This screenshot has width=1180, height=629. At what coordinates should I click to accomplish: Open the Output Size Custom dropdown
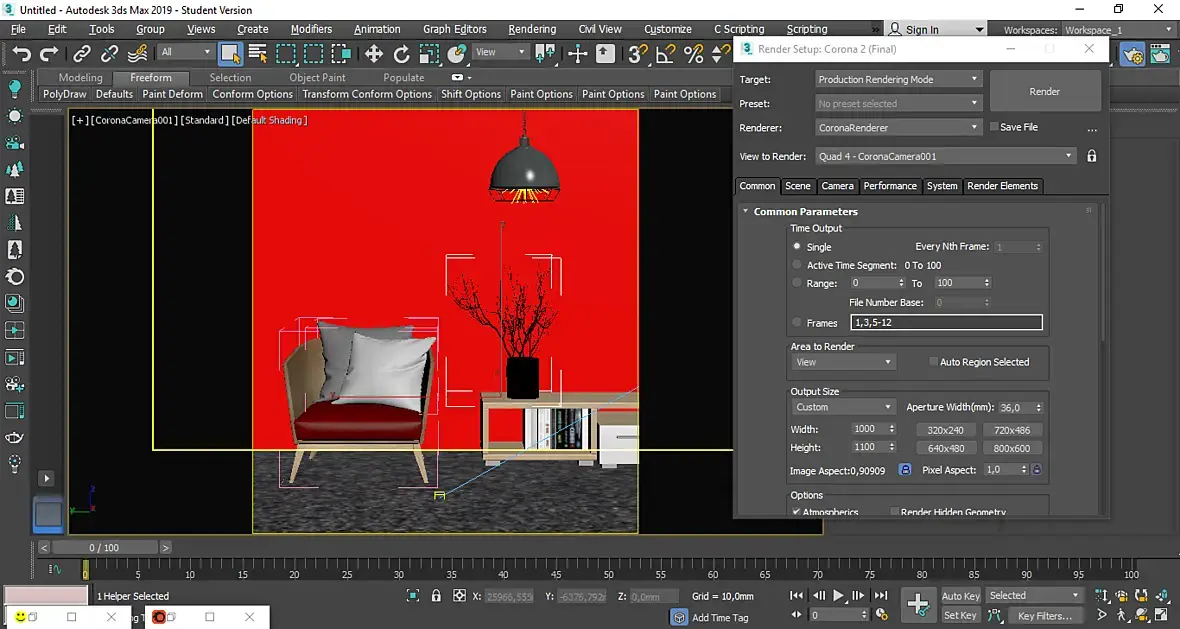click(843, 407)
